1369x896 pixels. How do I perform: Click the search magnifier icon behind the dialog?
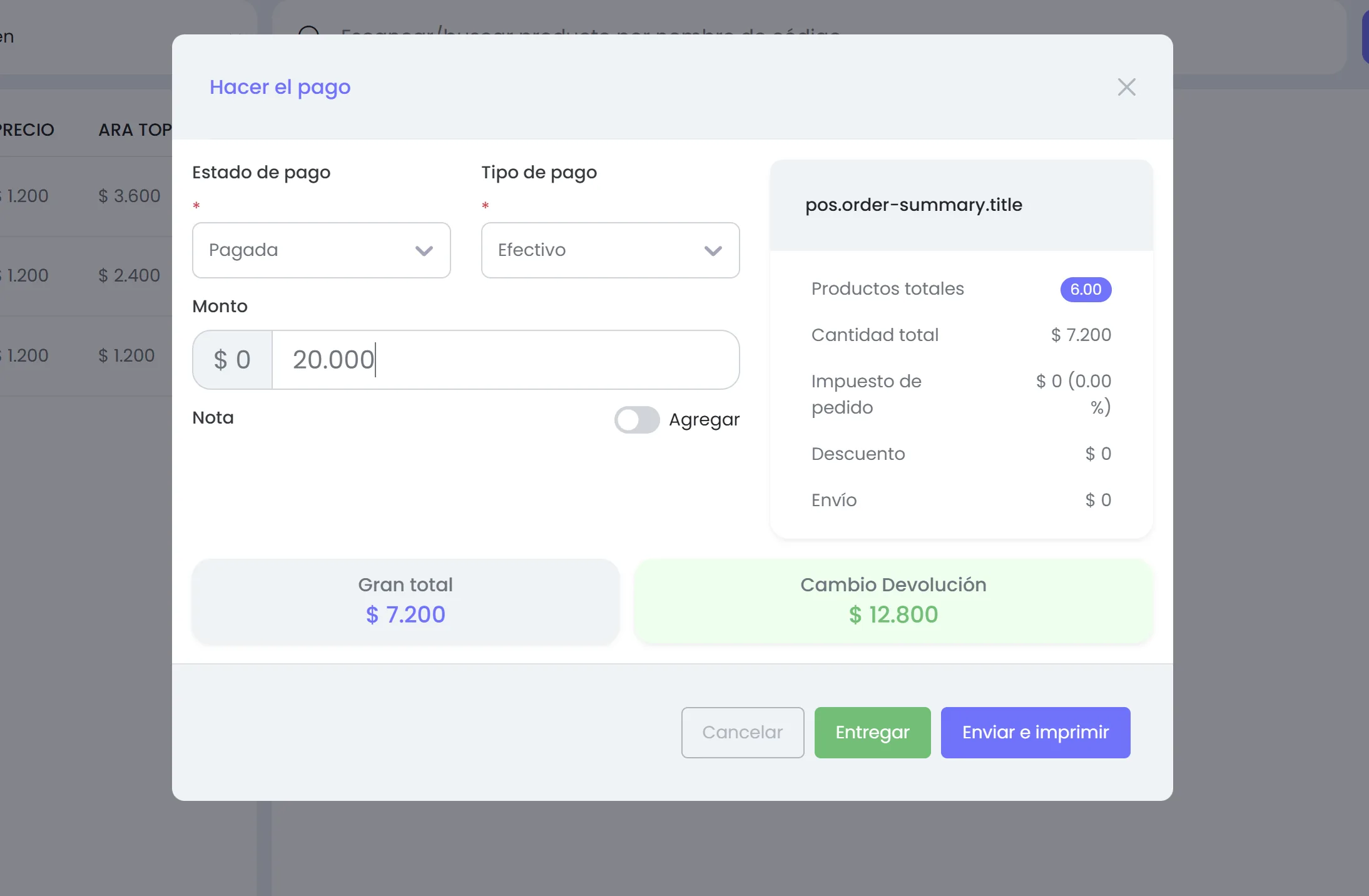coord(308,31)
